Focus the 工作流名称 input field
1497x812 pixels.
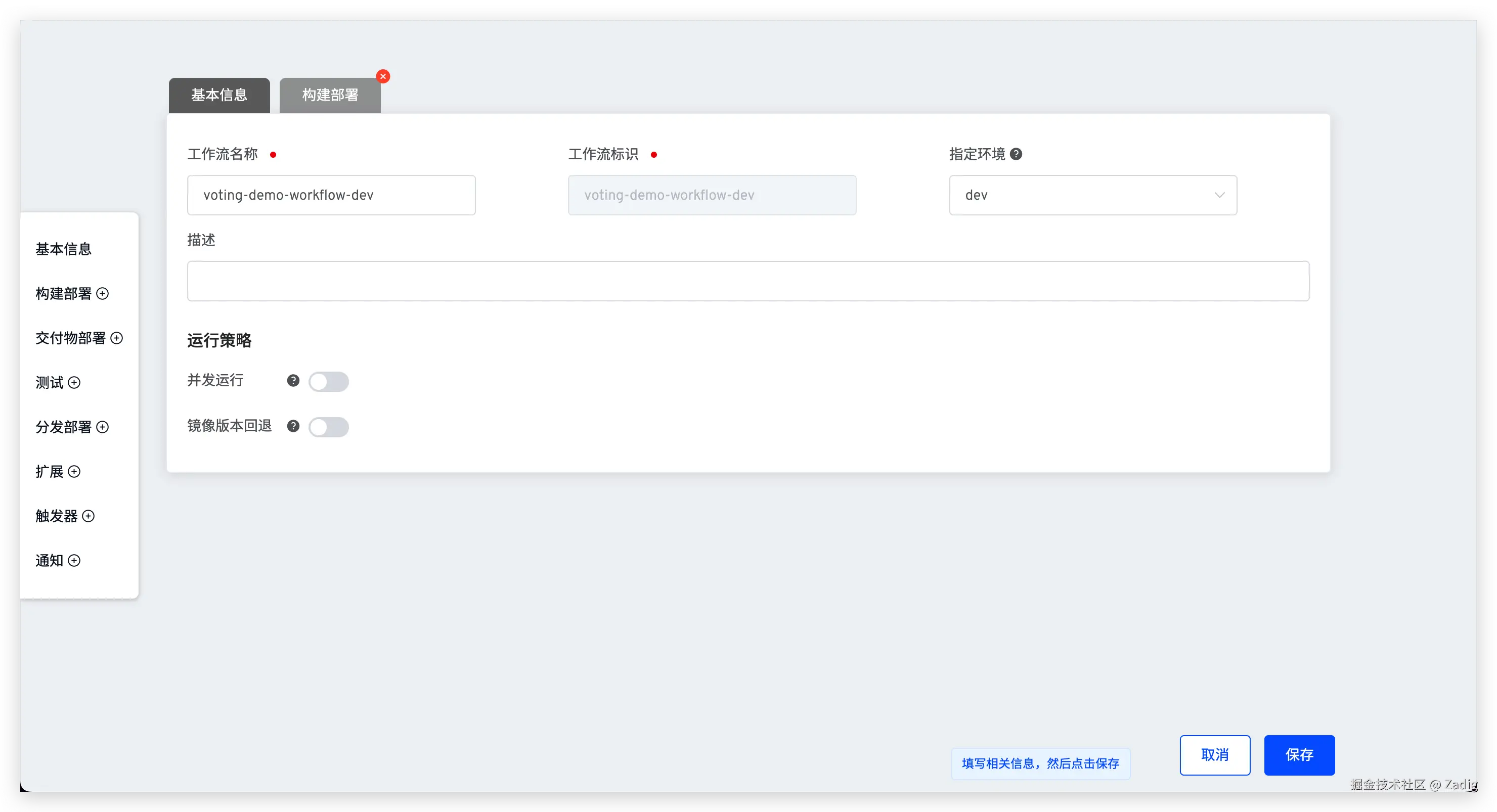point(331,195)
